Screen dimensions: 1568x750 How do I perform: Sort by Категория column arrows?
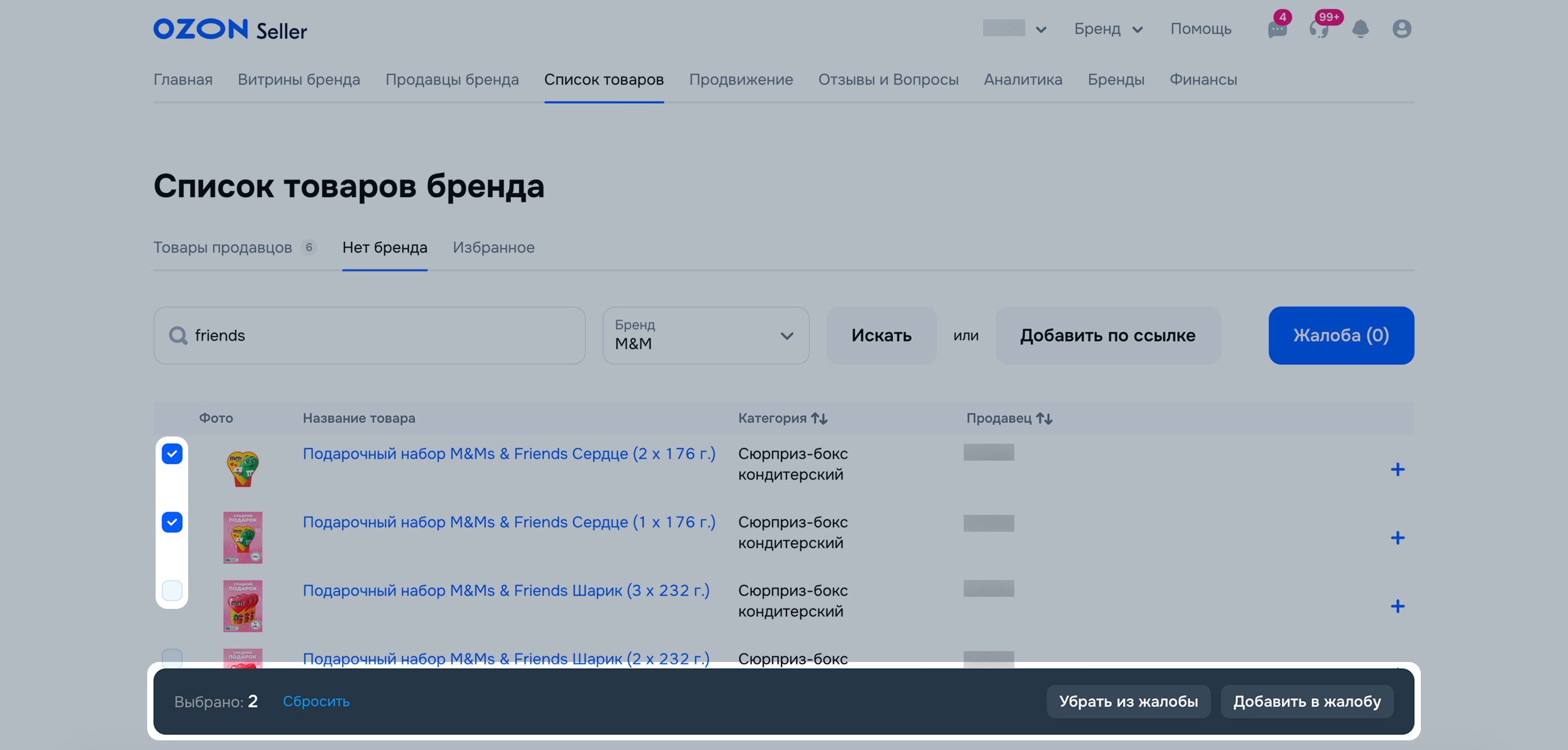click(819, 418)
